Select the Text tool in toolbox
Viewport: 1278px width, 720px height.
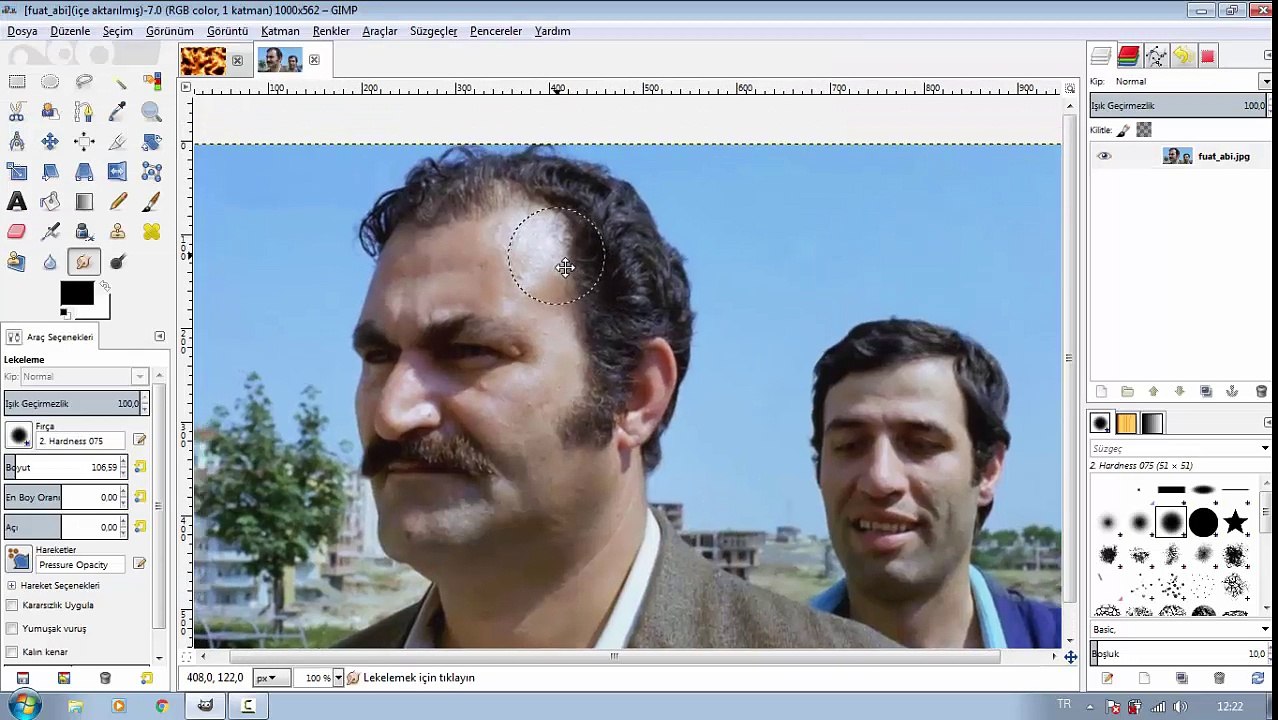click(x=17, y=202)
